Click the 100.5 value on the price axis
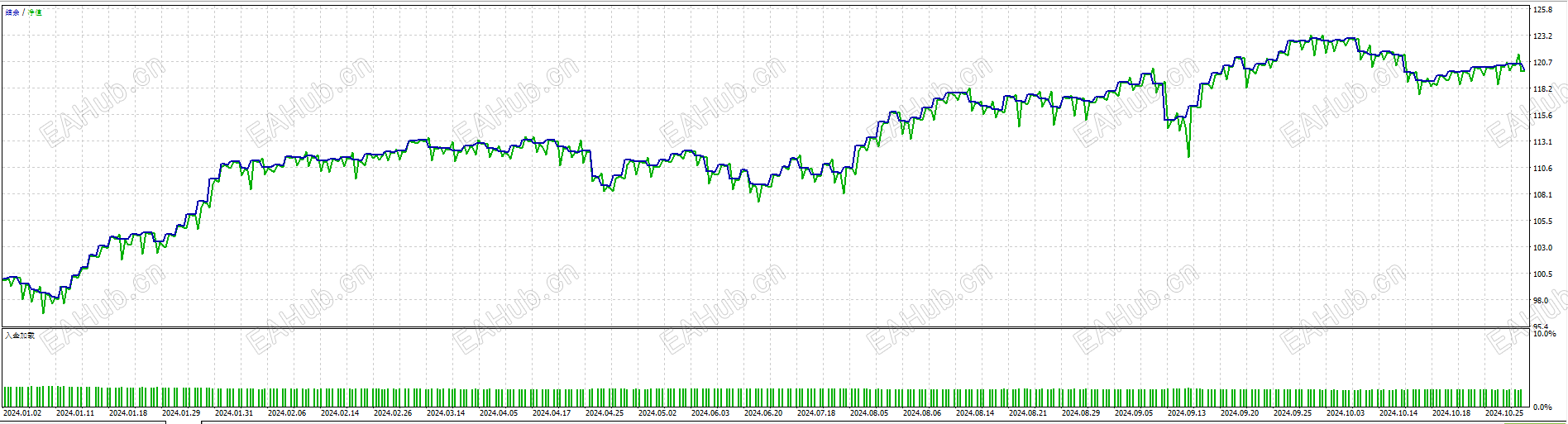This screenshot has height=424, width=1568. [x=1542, y=274]
